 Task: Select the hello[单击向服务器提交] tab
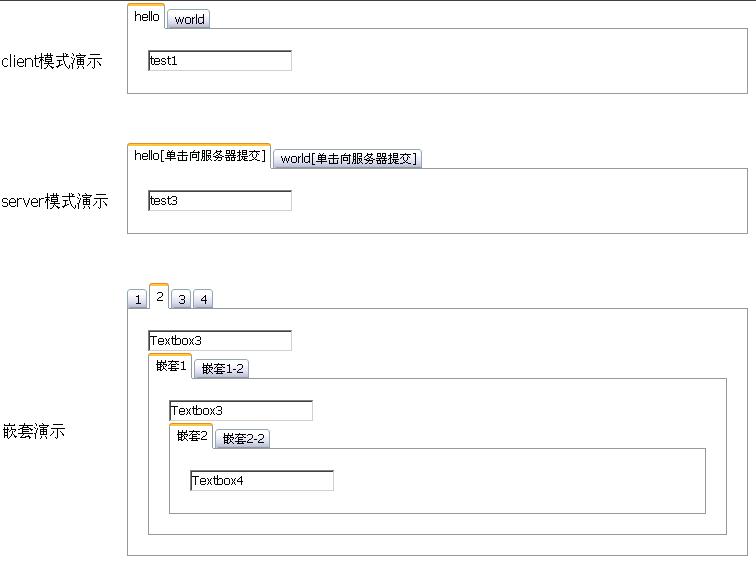tap(200, 156)
